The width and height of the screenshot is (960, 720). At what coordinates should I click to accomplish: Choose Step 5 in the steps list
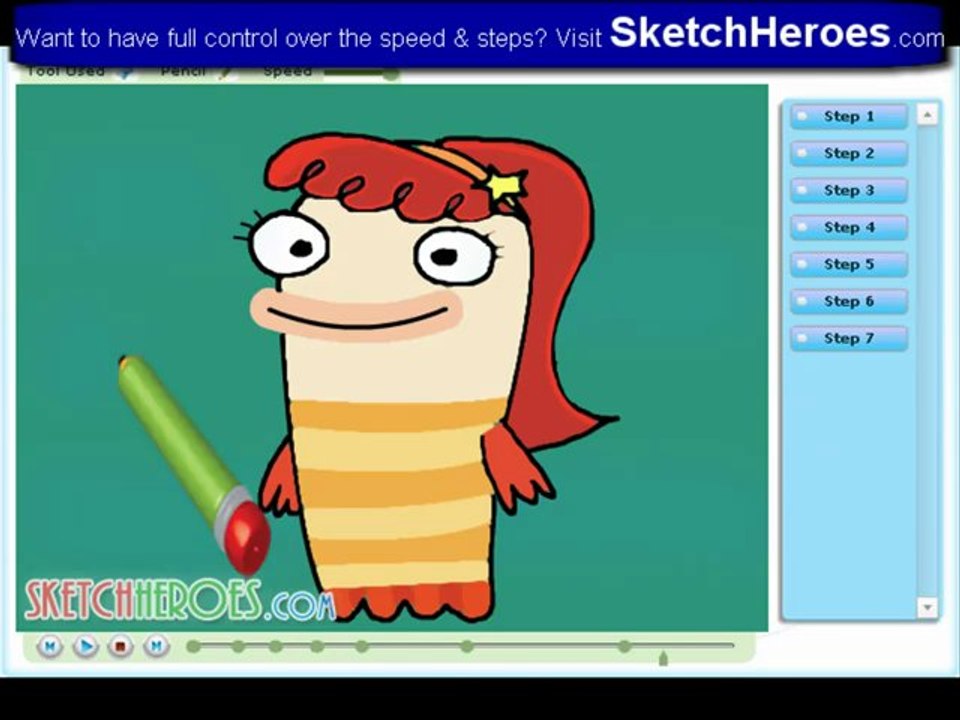pyautogui.click(x=849, y=264)
